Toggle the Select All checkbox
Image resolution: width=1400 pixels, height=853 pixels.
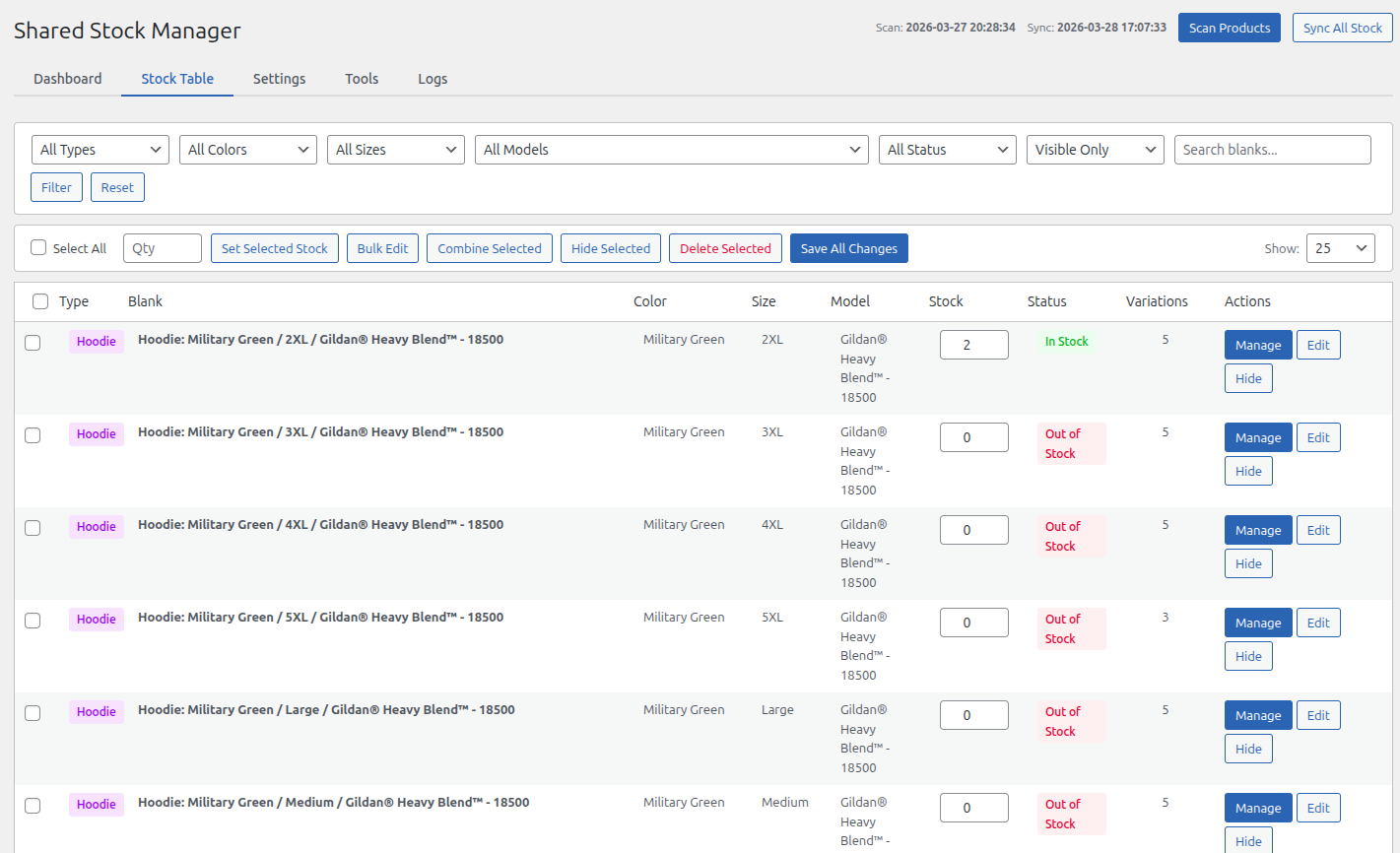37,248
